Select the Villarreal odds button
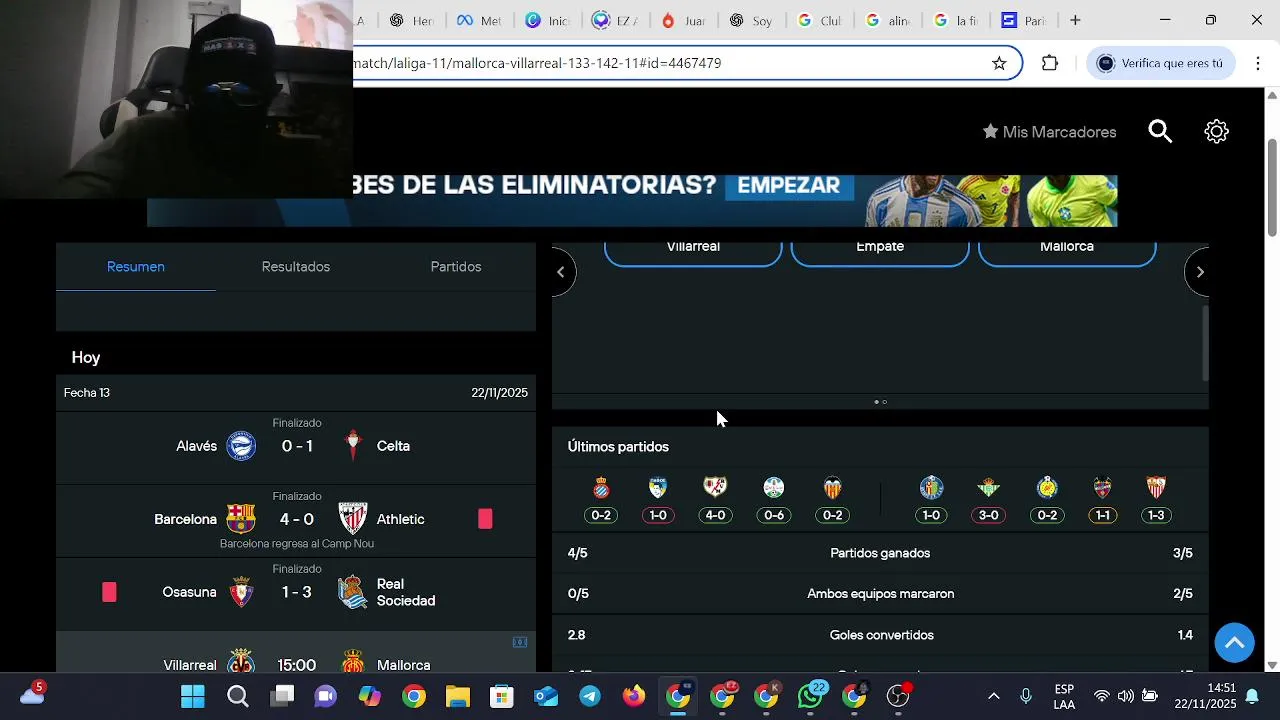 [693, 254]
